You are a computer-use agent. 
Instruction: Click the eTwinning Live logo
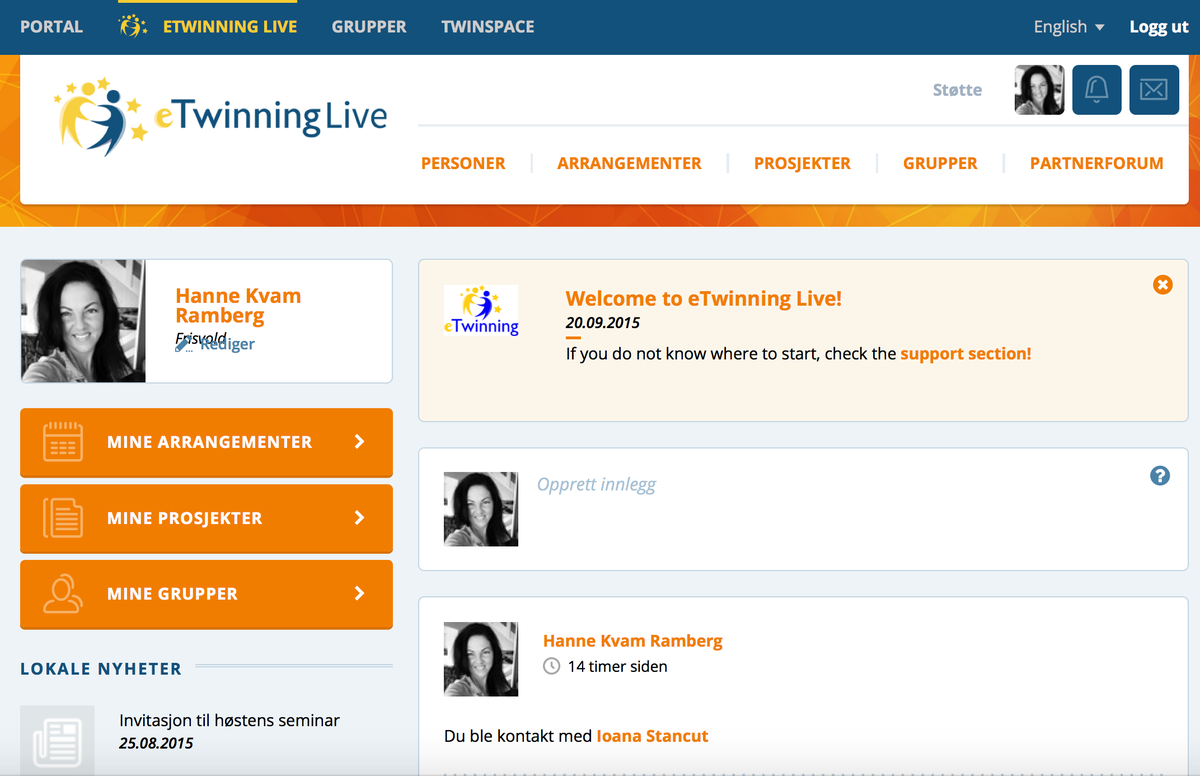click(x=221, y=118)
